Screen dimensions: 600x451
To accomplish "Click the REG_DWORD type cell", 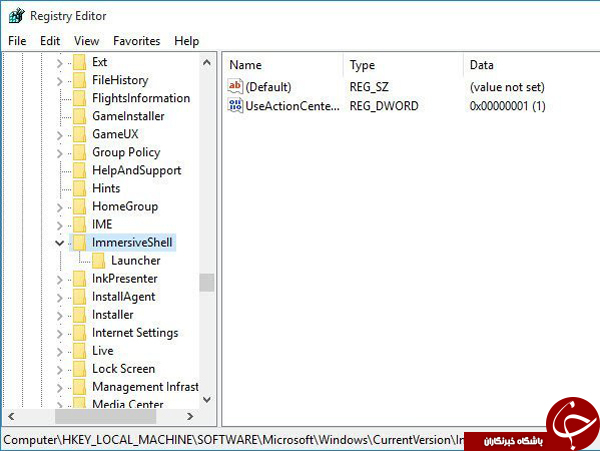I will coord(384,106).
